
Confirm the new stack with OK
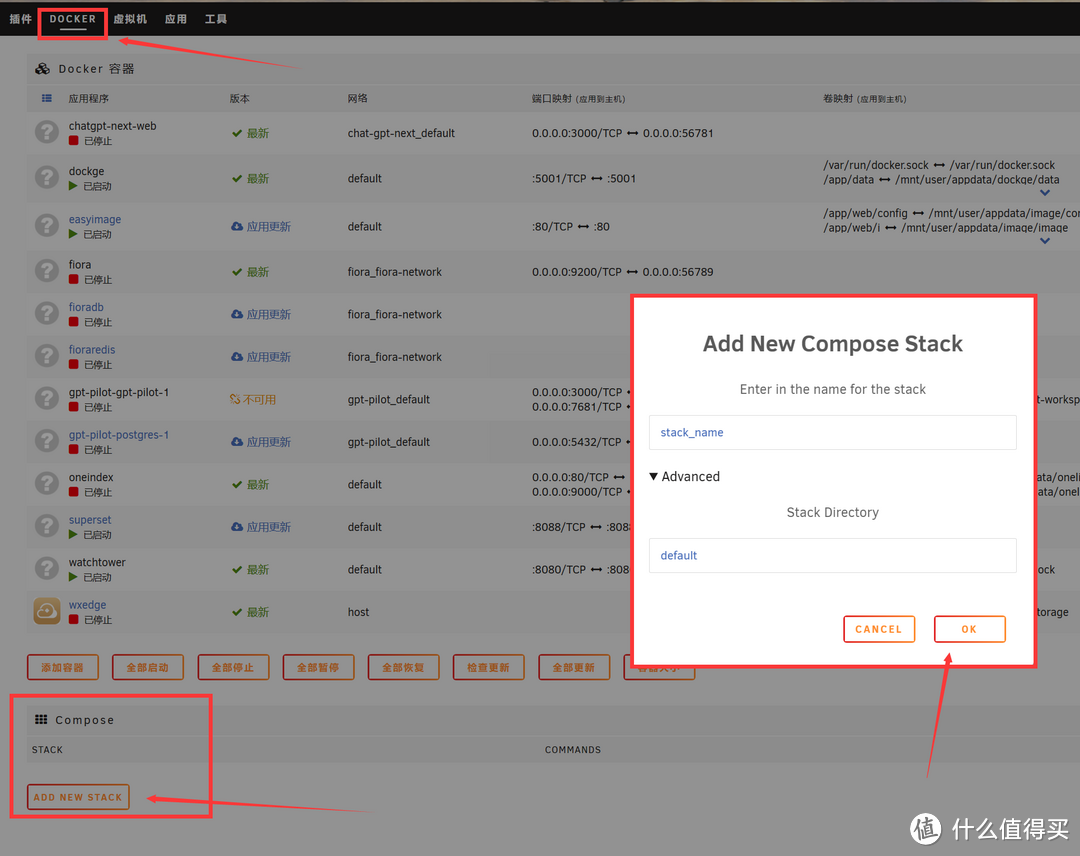tap(969, 629)
